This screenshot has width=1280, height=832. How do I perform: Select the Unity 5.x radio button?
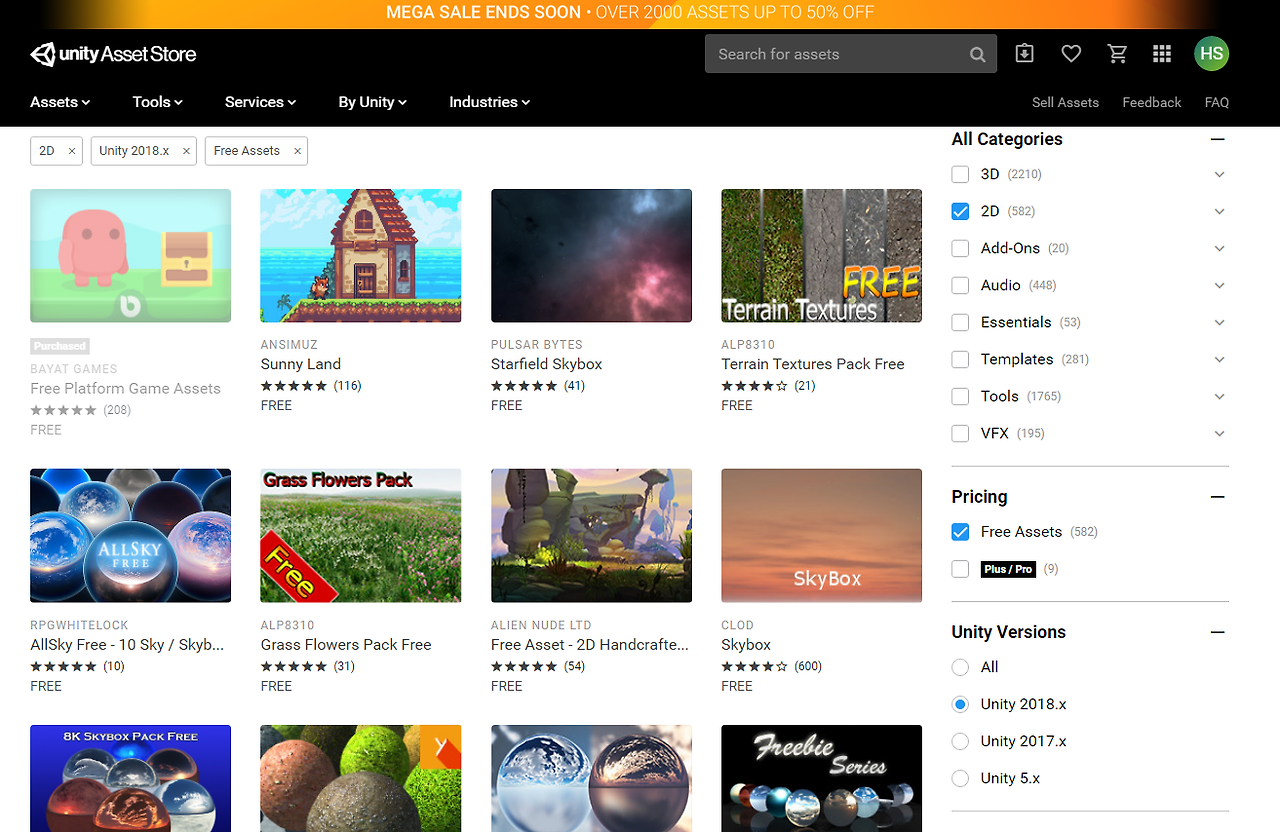960,778
